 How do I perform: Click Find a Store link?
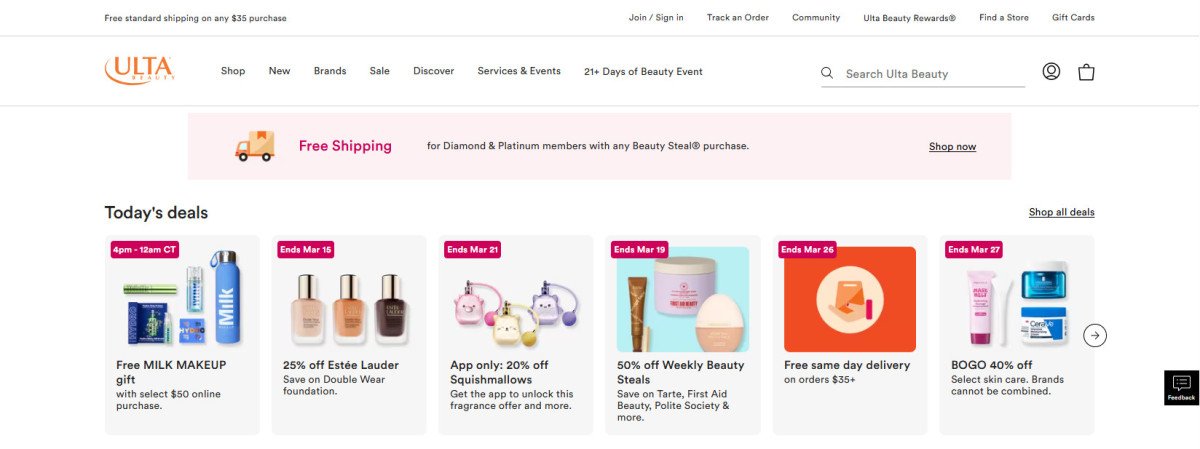tap(1004, 18)
